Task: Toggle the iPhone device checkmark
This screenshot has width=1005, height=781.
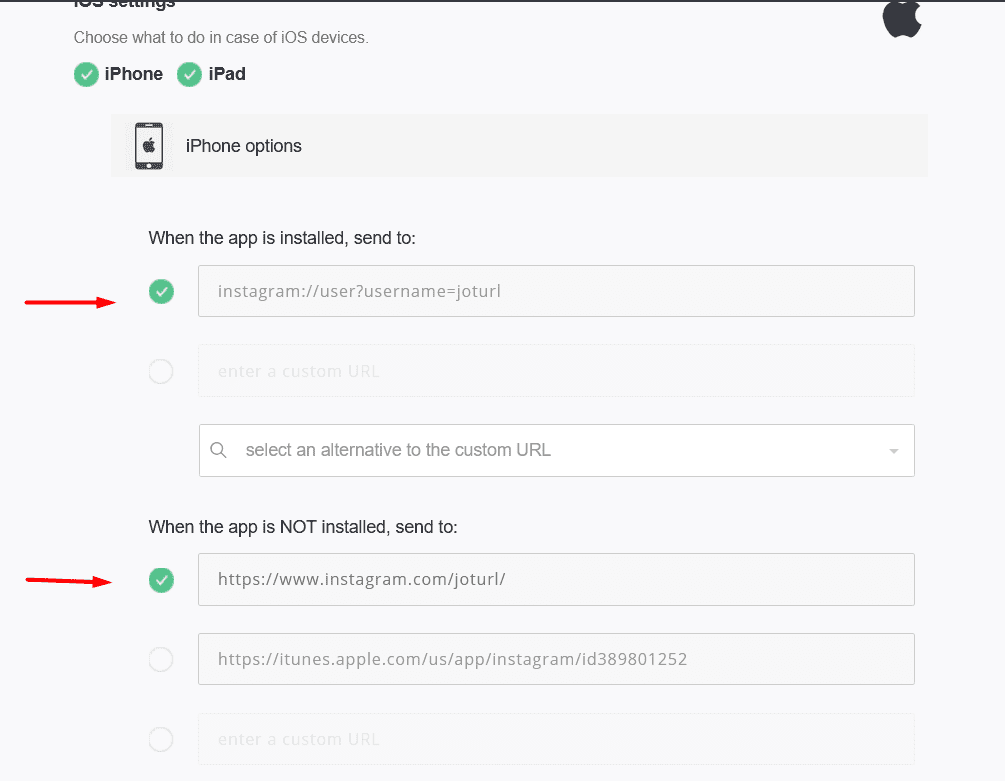Action: 86,74
